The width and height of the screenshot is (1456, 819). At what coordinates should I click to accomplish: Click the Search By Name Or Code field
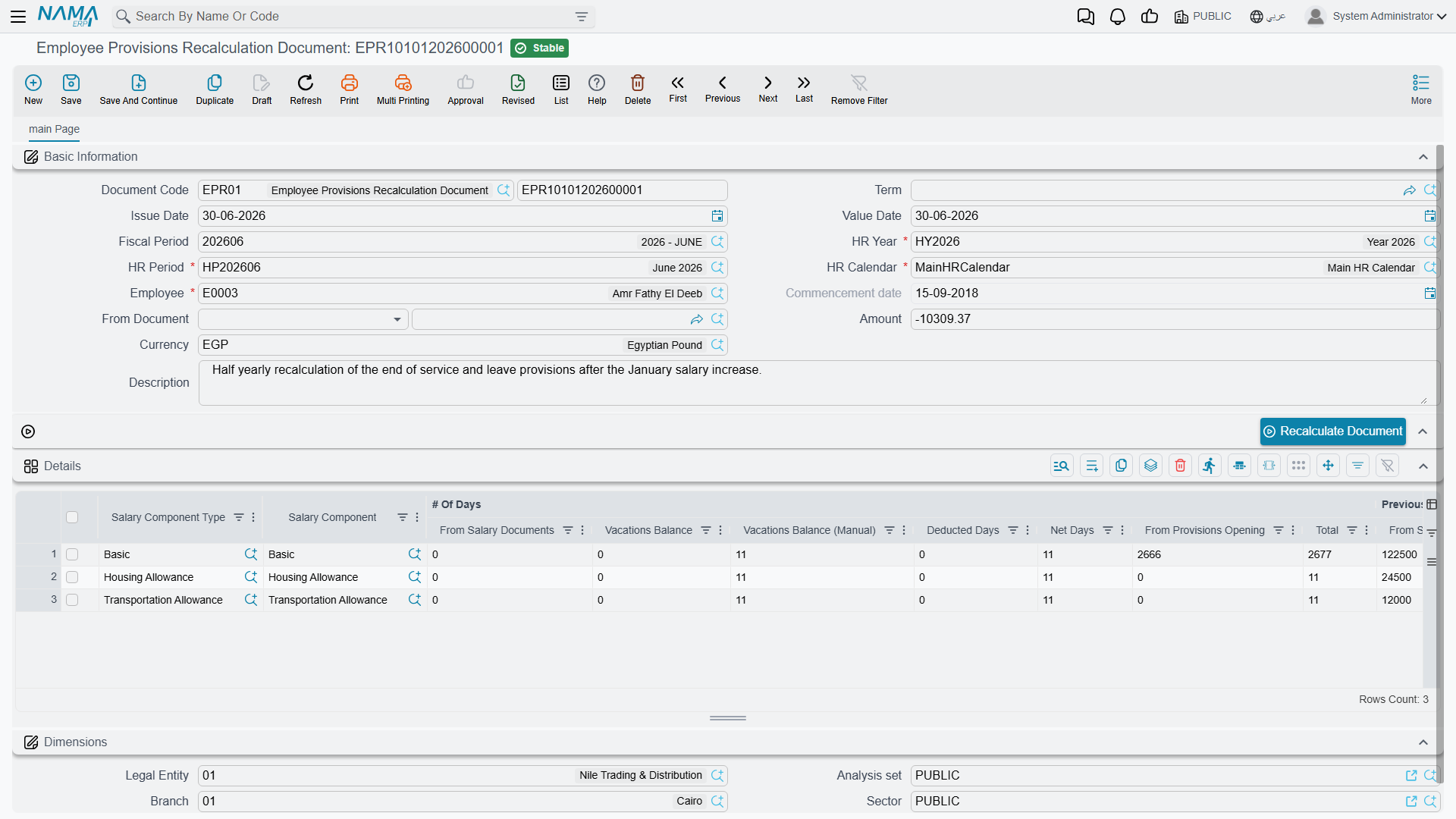(353, 17)
